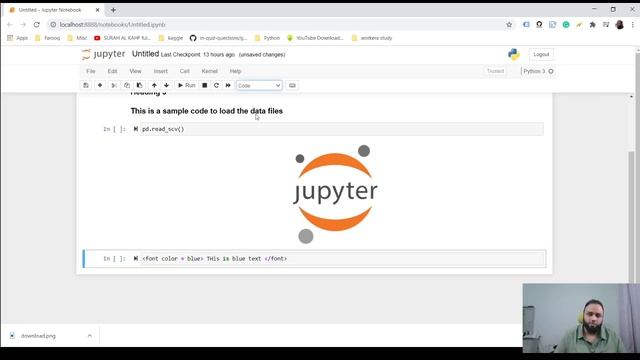Image resolution: width=640 pixels, height=360 pixels.
Task: Open the File menu
Action: (x=91, y=71)
